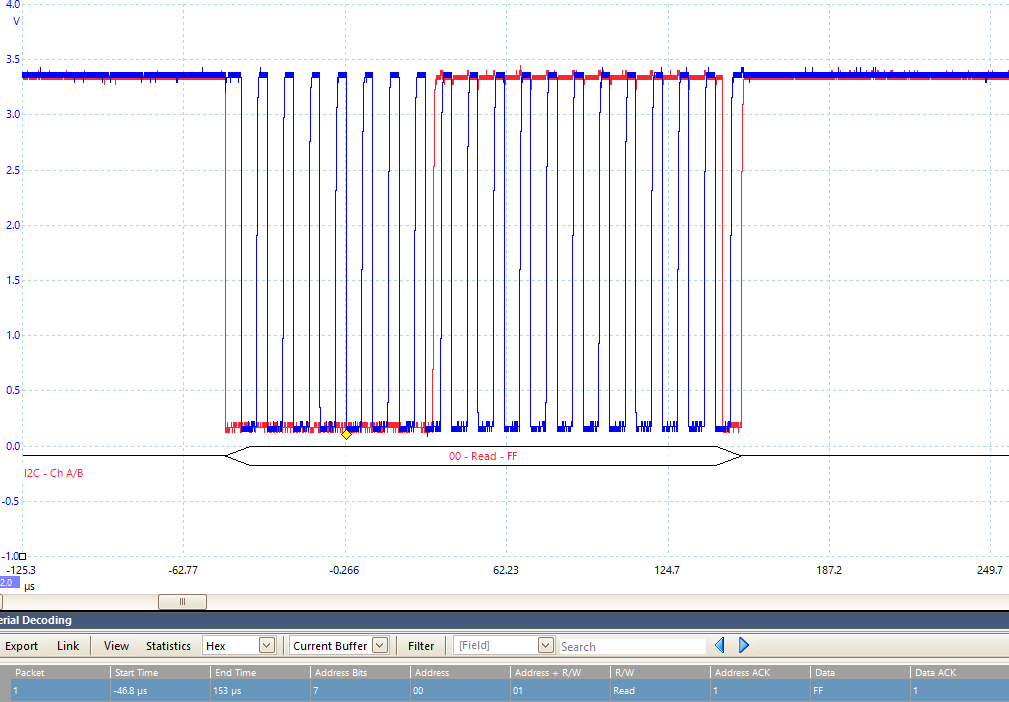Click the Link button
Image resolution: width=1009 pixels, height=702 pixels.
pos(68,646)
